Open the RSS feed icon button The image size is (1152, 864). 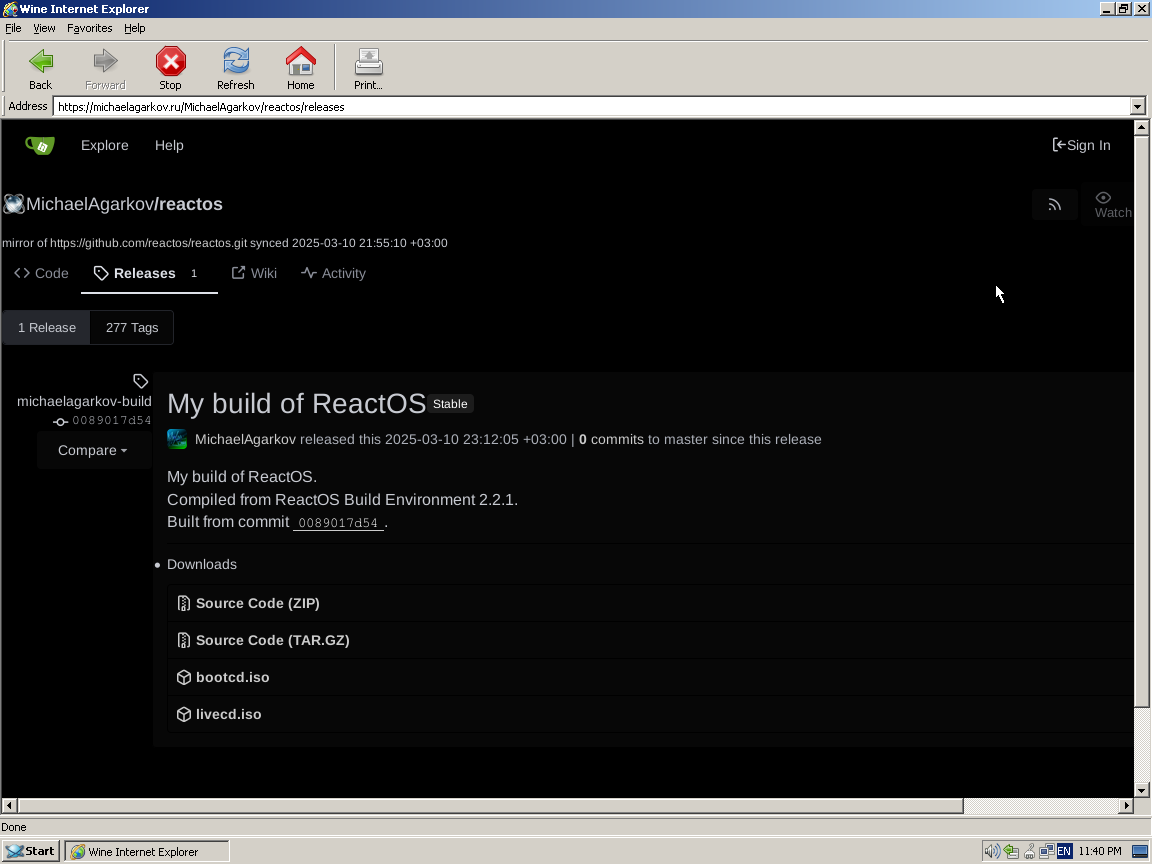tap(1054, 204)
